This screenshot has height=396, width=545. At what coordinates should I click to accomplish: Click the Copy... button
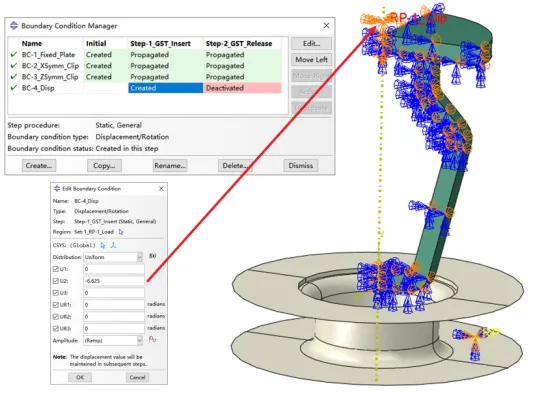104,166
